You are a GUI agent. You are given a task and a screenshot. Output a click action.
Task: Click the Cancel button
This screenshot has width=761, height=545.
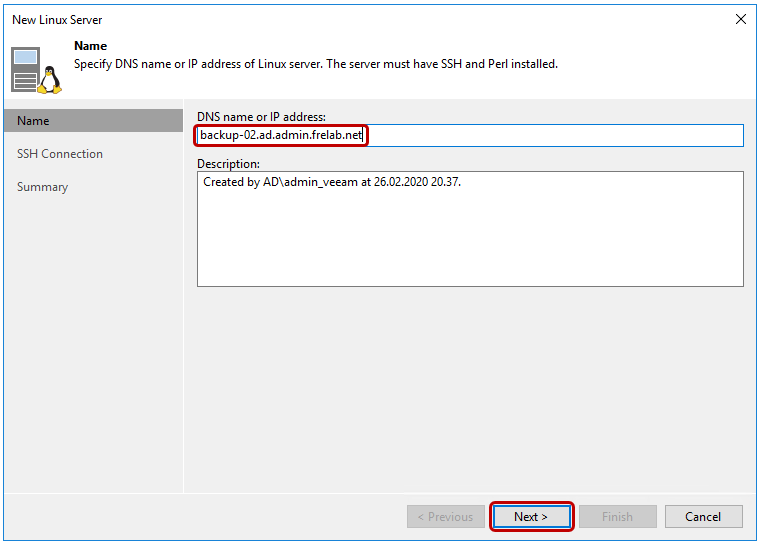point(703,516)
